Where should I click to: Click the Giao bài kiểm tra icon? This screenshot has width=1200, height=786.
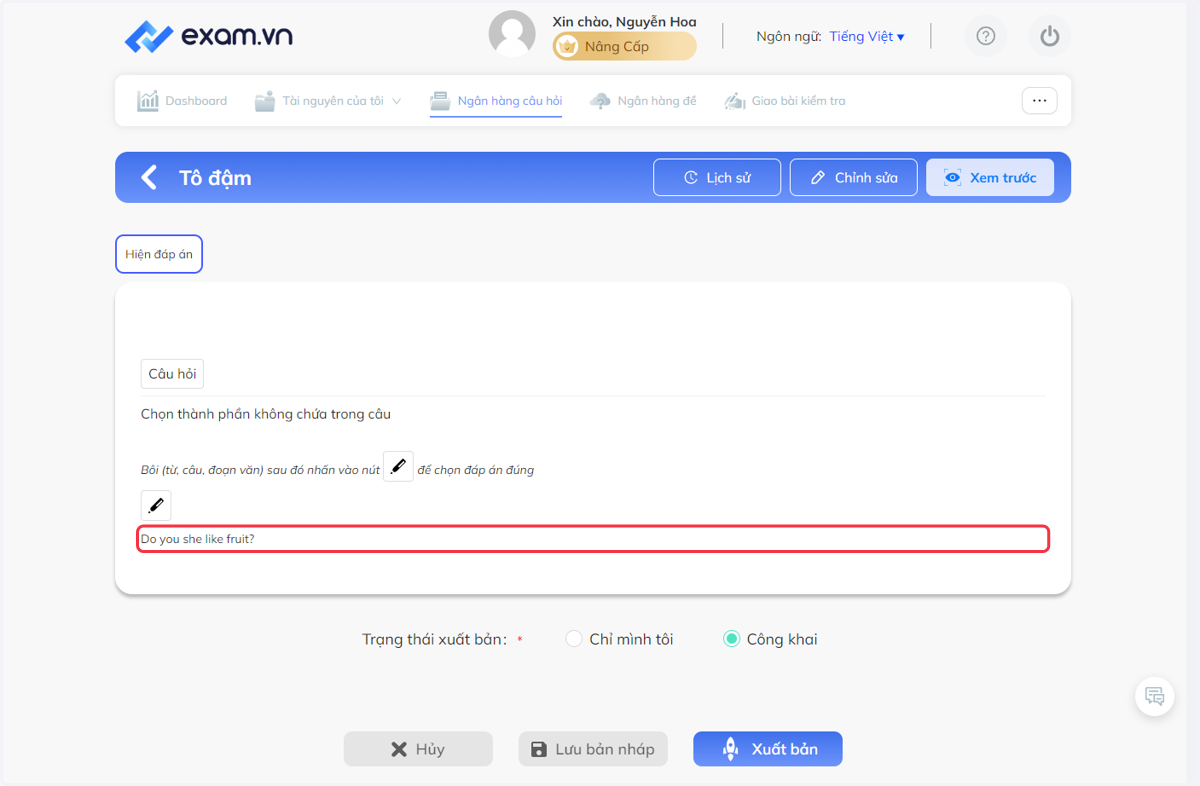[735, 101]
